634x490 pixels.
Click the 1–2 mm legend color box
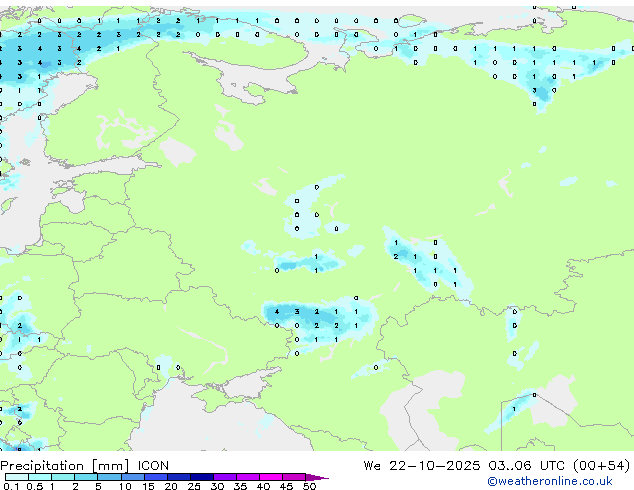click(x=63, y=477)
